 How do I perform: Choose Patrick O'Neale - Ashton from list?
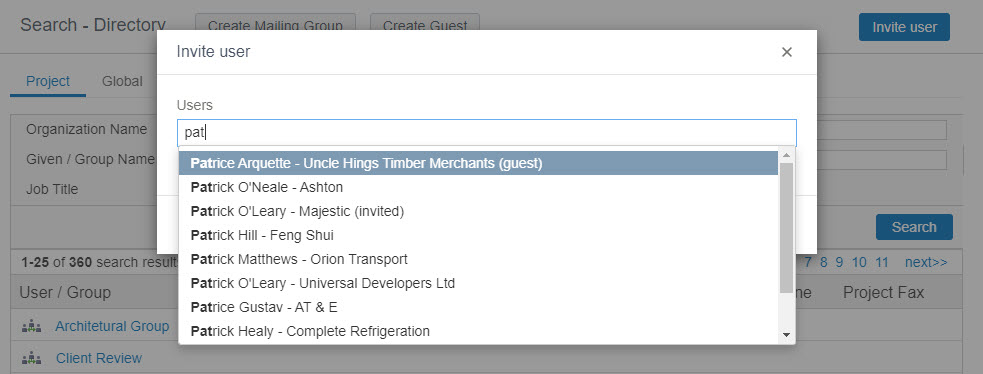pyautogui.click(x=478, y=187)
